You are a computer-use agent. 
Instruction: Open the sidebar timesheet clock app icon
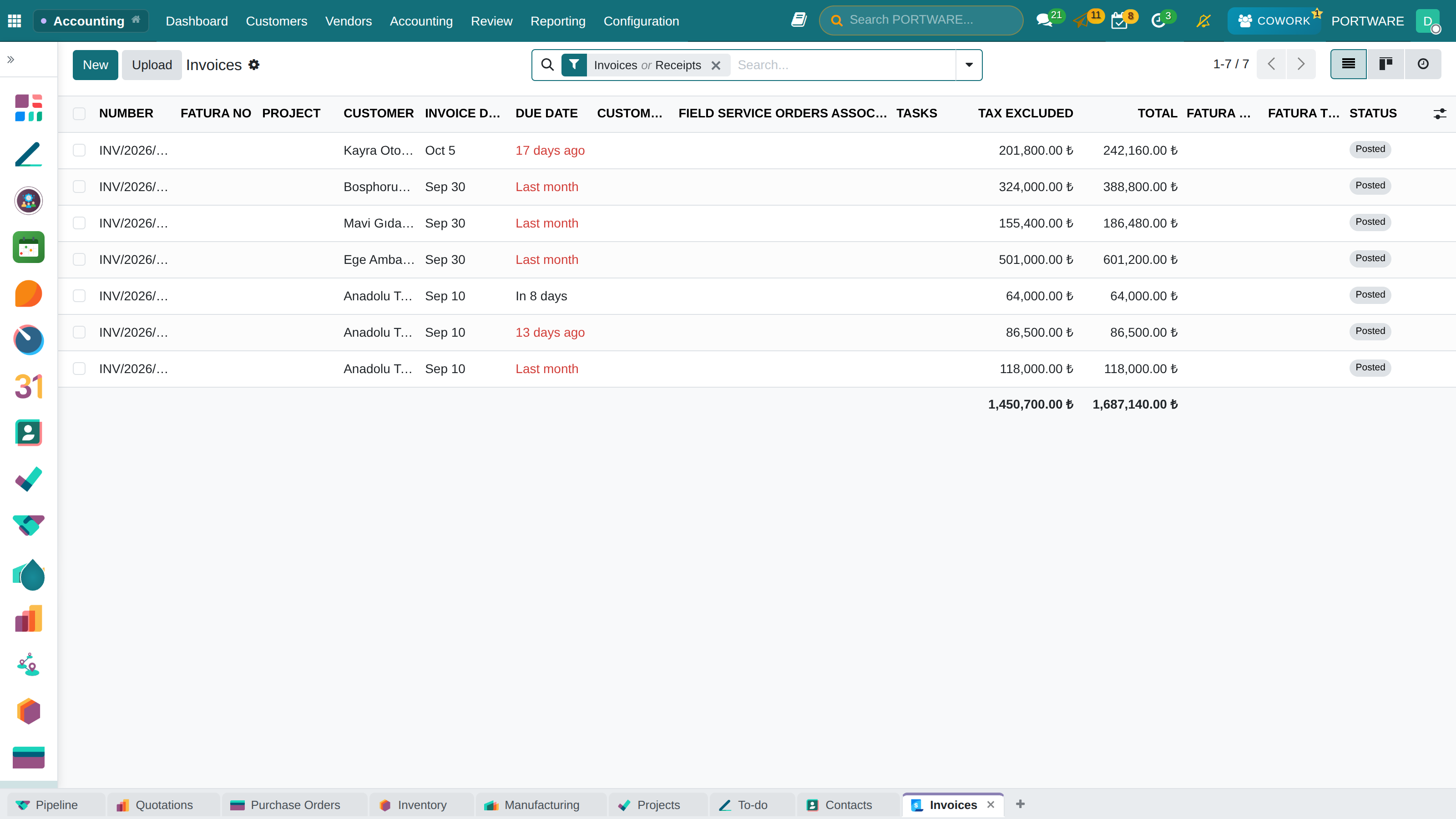click(x=28, y=340)
